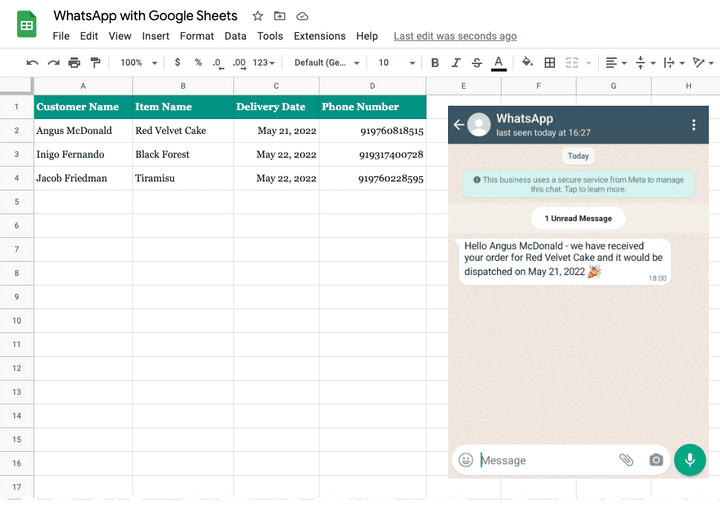Select the Customer Name header cell
720x522 pixels.
83,107
